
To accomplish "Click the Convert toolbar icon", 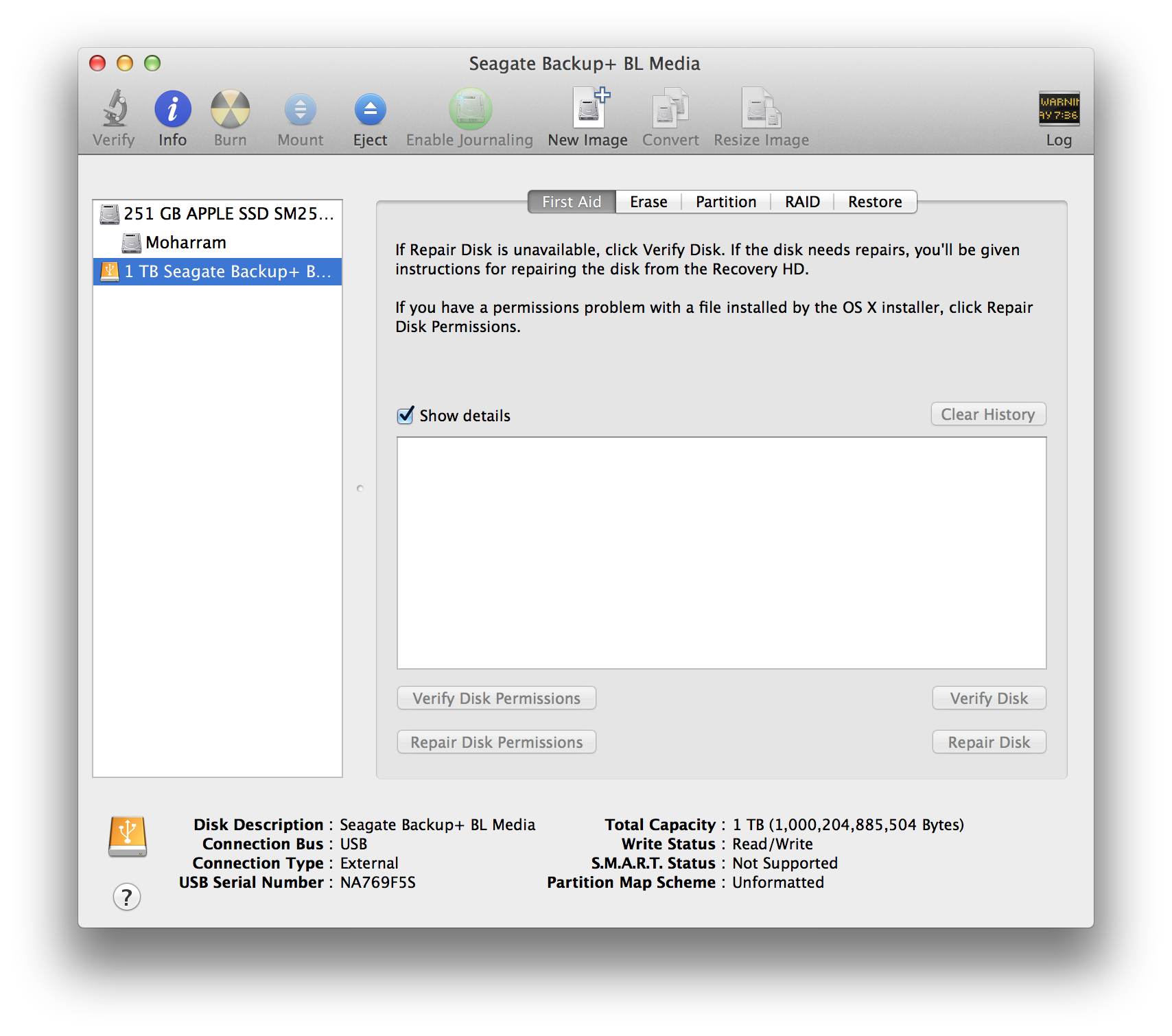I will (670, 108).
